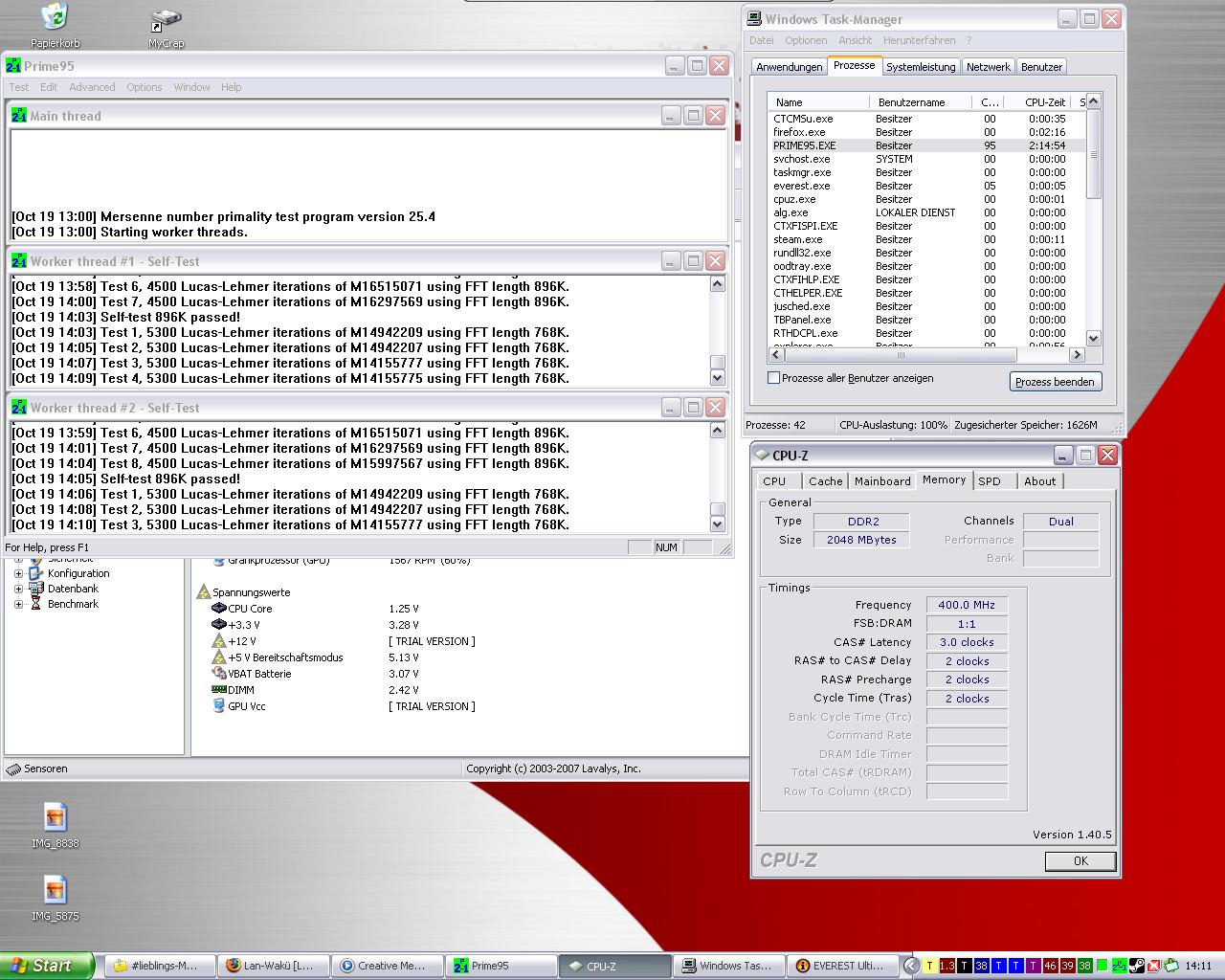Open the Test menu in Prime95
Screen dimensions: 1225x980
tap(19, 87)
